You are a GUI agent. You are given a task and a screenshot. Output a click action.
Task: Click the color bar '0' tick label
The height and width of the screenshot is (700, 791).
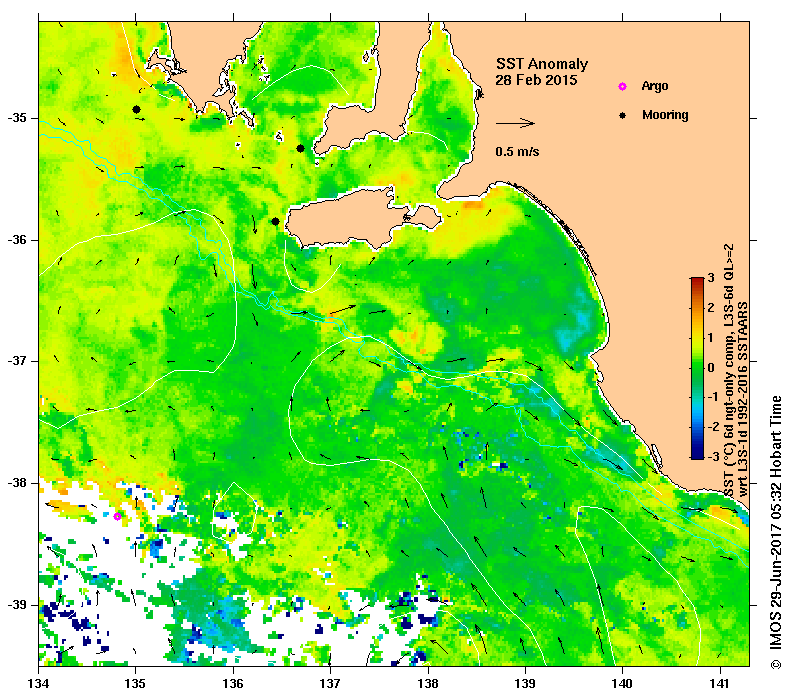coord(711,367)
